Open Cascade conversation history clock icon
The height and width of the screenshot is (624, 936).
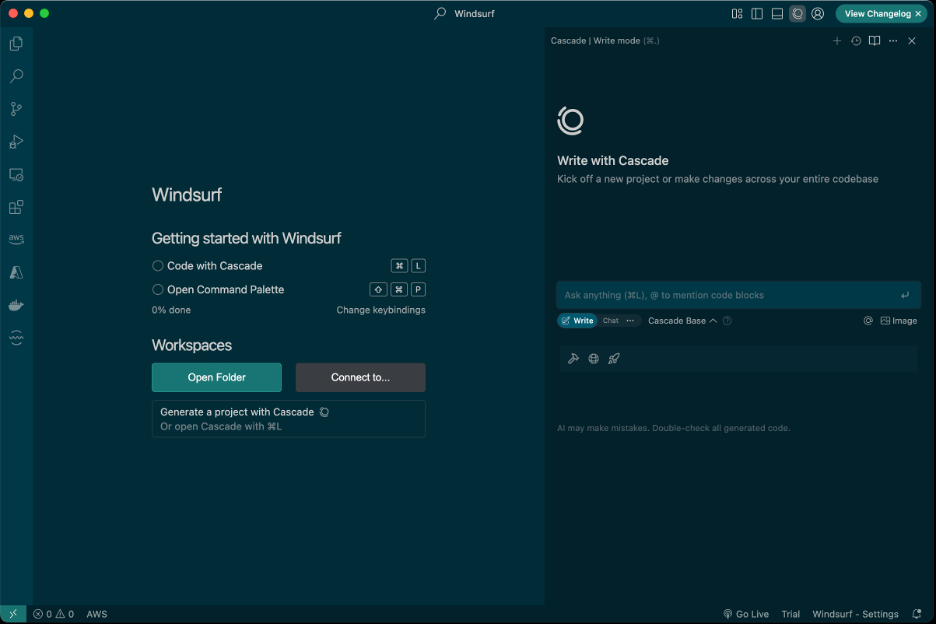[856, 41]
